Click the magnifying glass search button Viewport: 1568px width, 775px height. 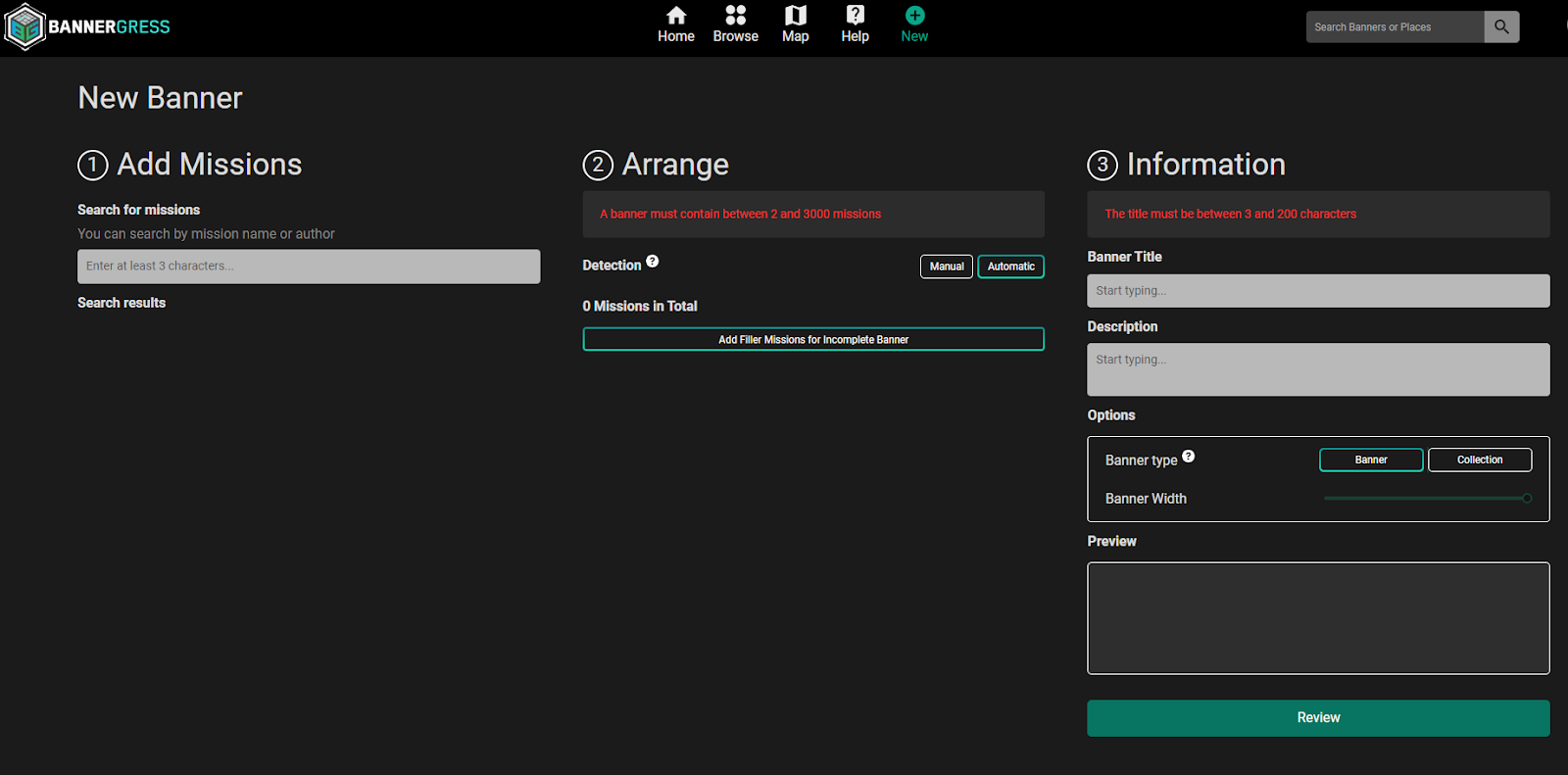[1501, 27]
